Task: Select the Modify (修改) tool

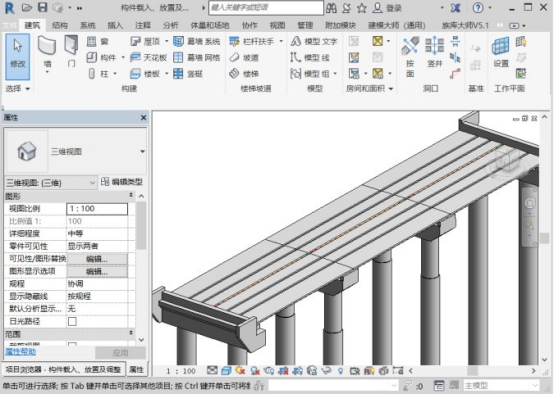Action: pos(17,57)
